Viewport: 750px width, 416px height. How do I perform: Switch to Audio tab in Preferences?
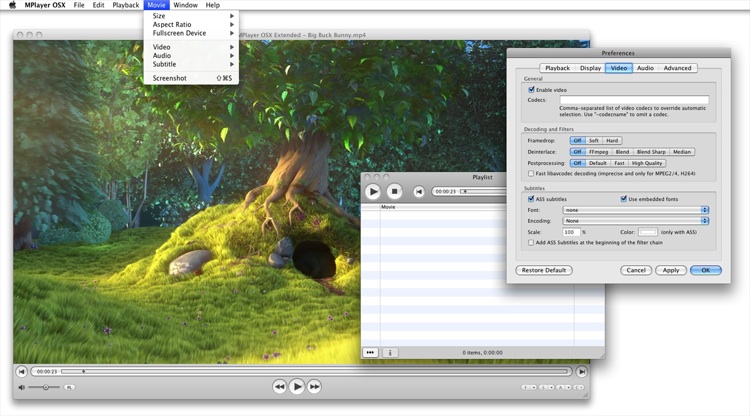click(645, 68)
